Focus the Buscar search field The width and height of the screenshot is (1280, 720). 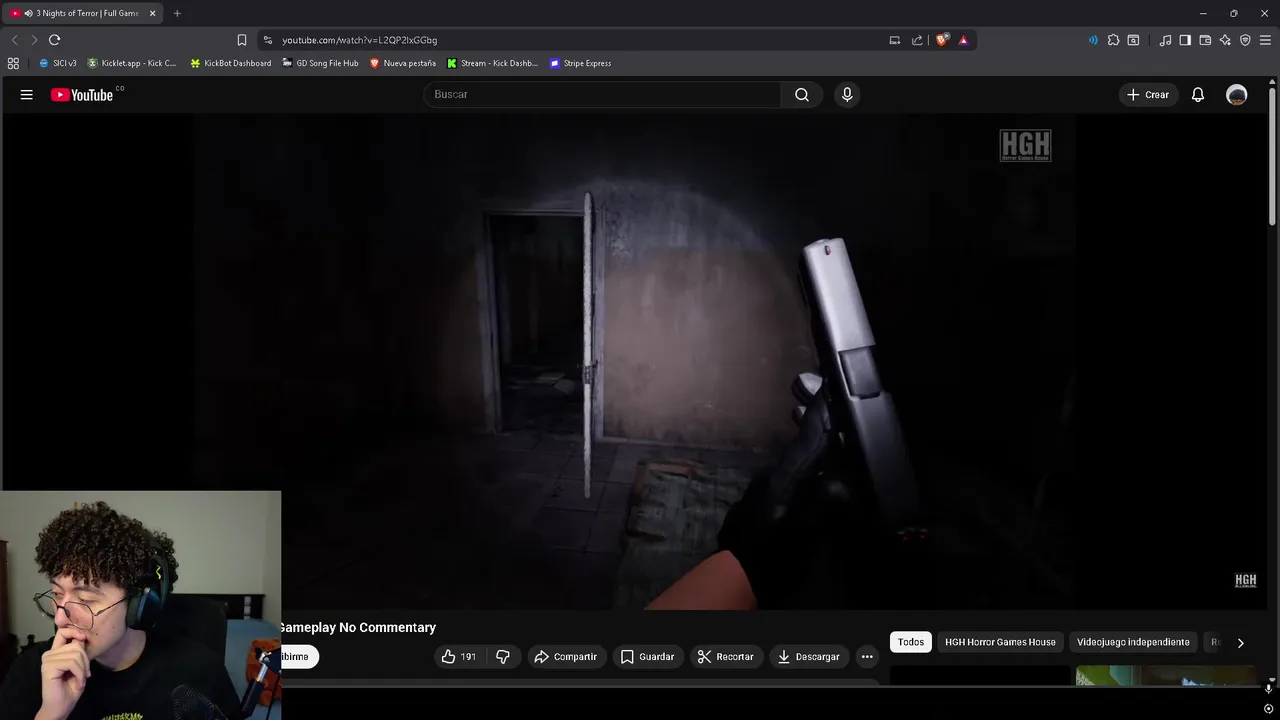pos(602,94)
